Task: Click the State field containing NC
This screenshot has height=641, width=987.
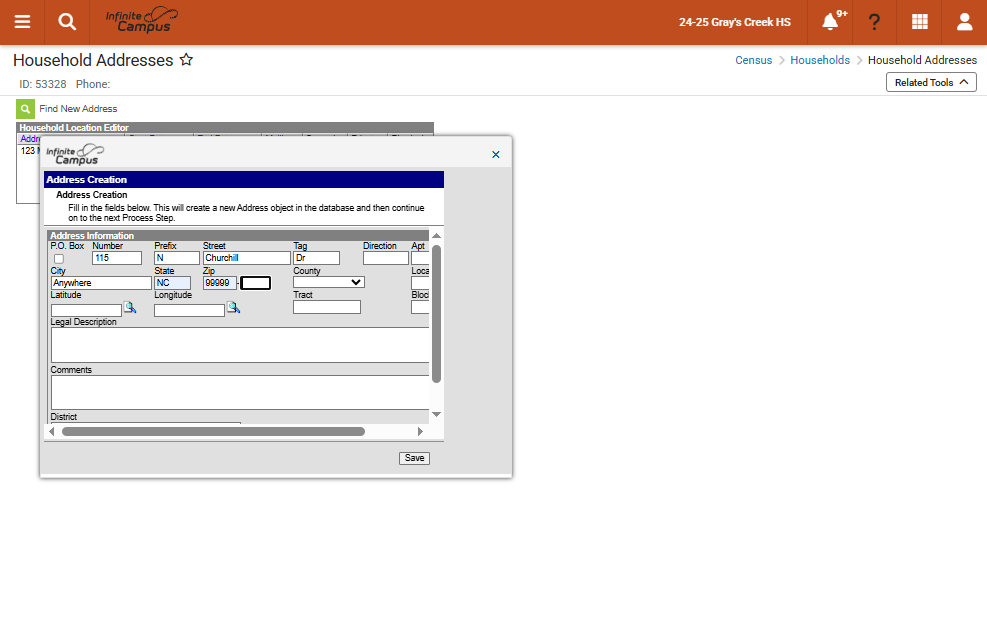Action: click(172, 283)
